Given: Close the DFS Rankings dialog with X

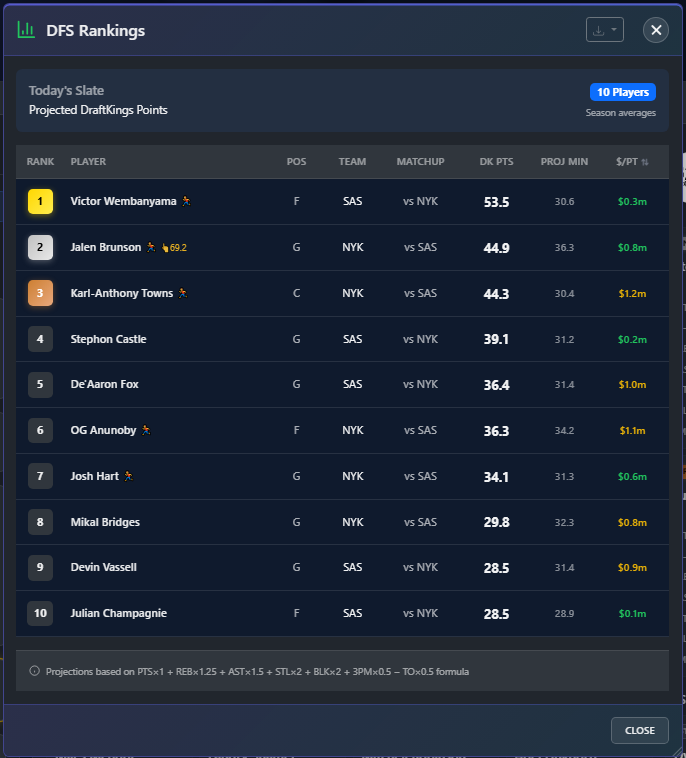Looking at the screenshot, I should 656,30.
